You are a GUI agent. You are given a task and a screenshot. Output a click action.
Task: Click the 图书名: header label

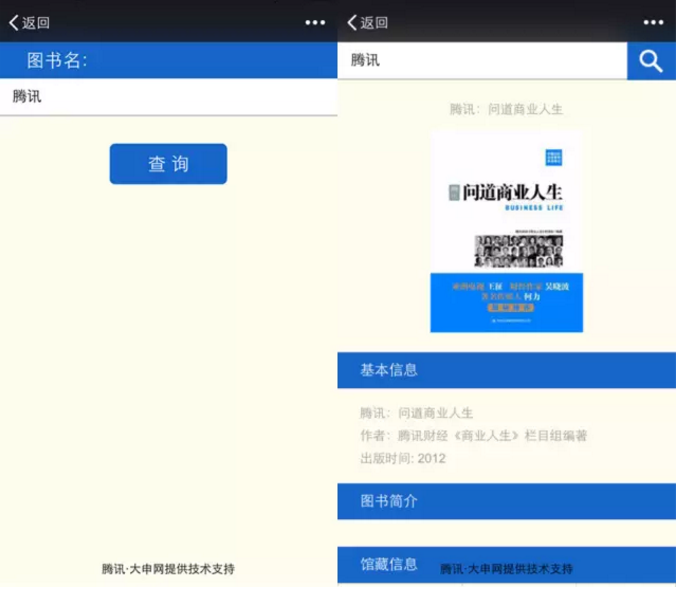click(57, 60)
